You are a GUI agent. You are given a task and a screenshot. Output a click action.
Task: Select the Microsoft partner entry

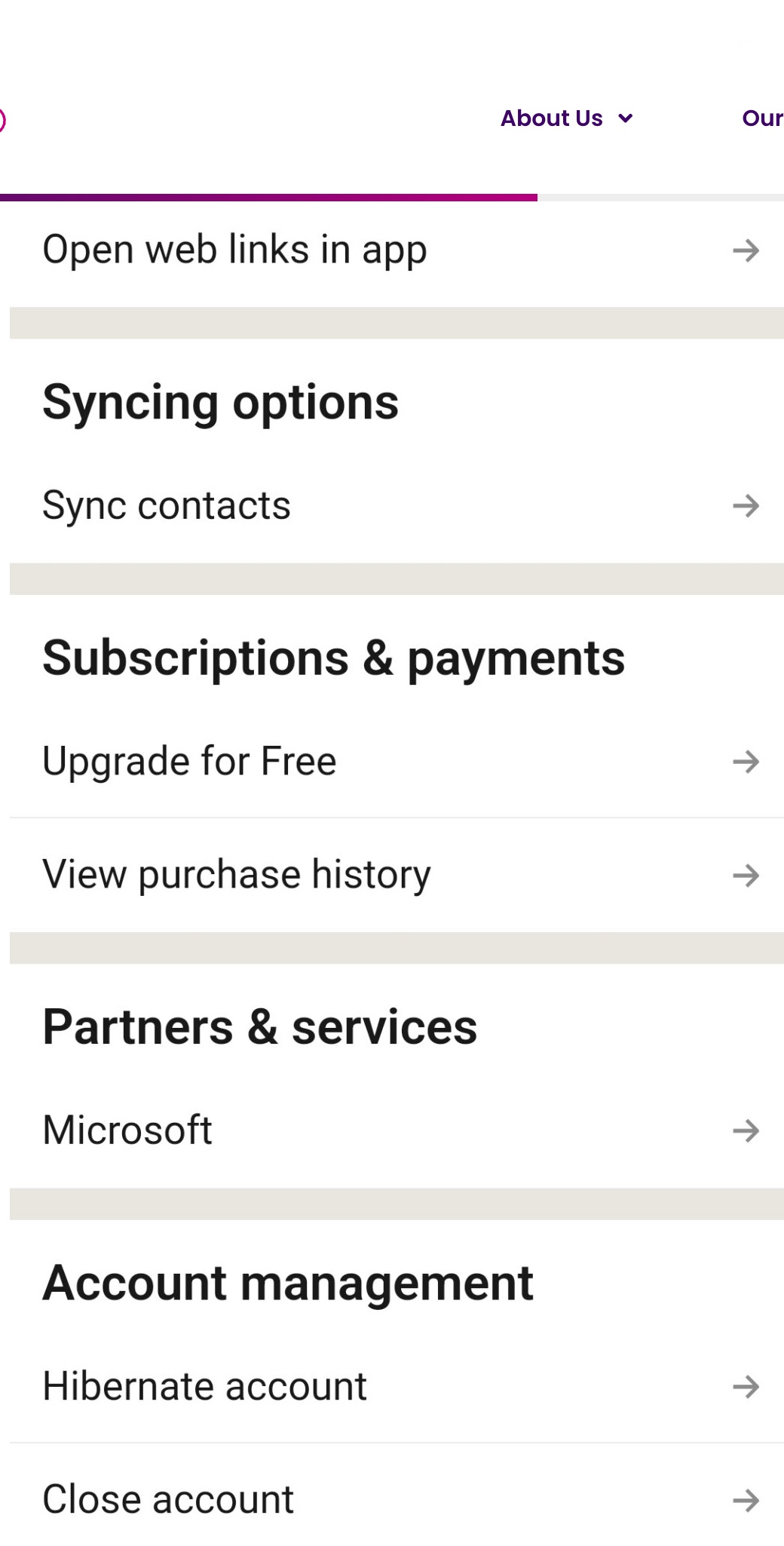click(127, 1130)
